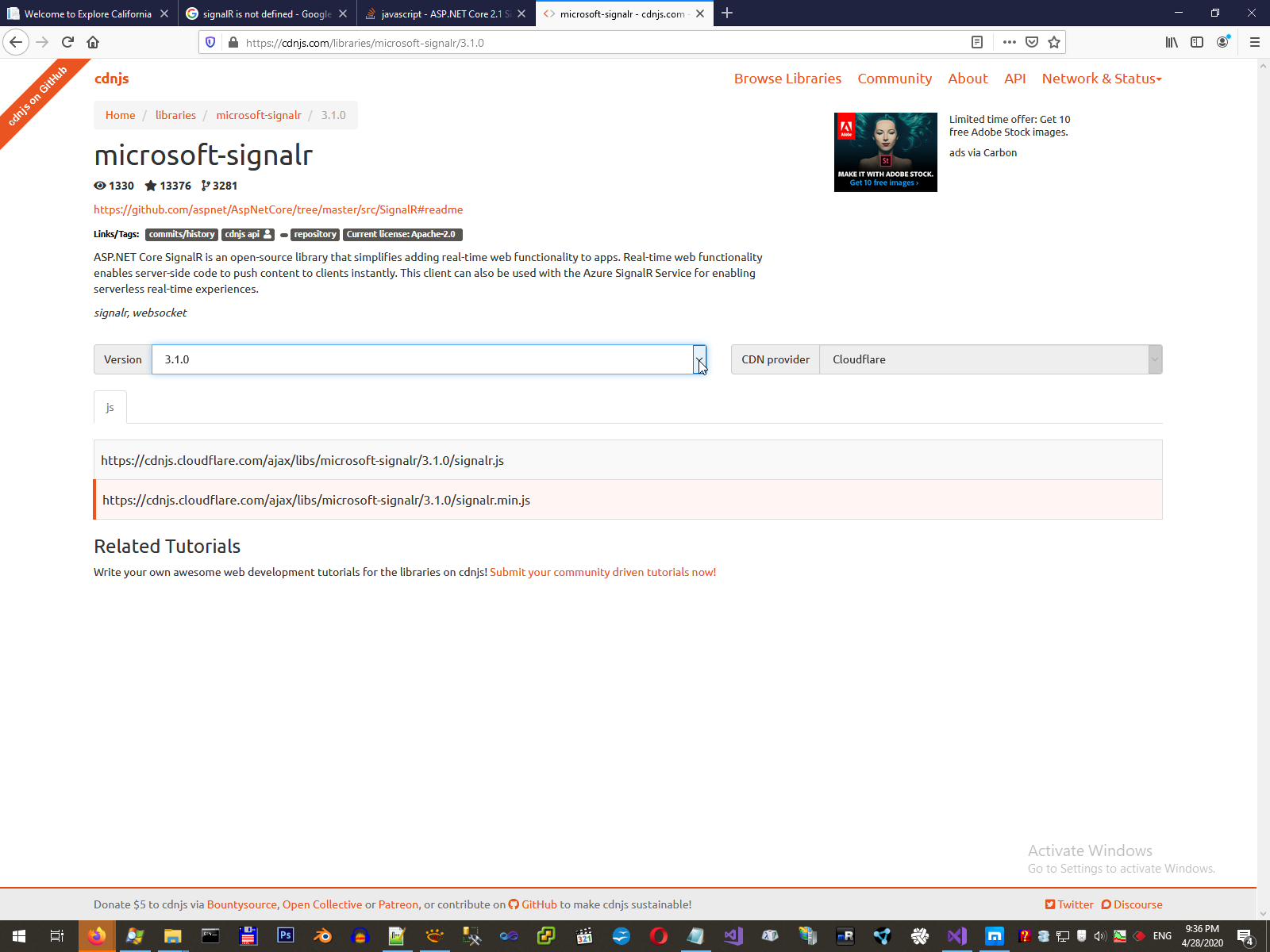
Task: Open the taskbar clock and calendar
Action: (1202, 936)
